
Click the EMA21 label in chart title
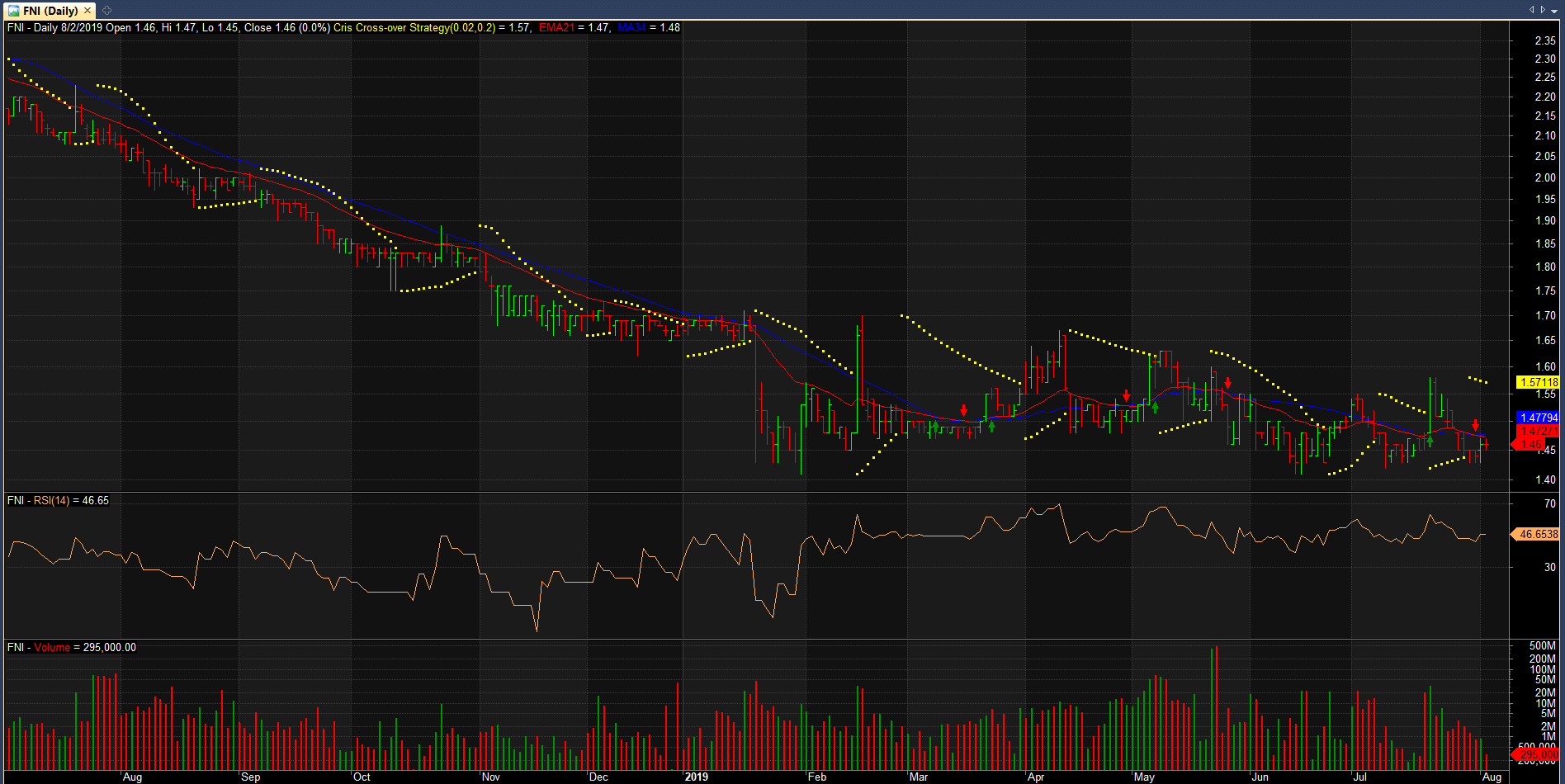click(556, 27)
